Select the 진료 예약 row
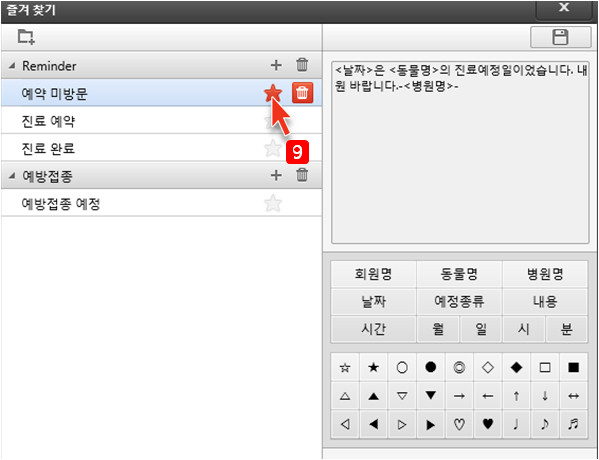 pyautogui.click(x=161, y=121)
